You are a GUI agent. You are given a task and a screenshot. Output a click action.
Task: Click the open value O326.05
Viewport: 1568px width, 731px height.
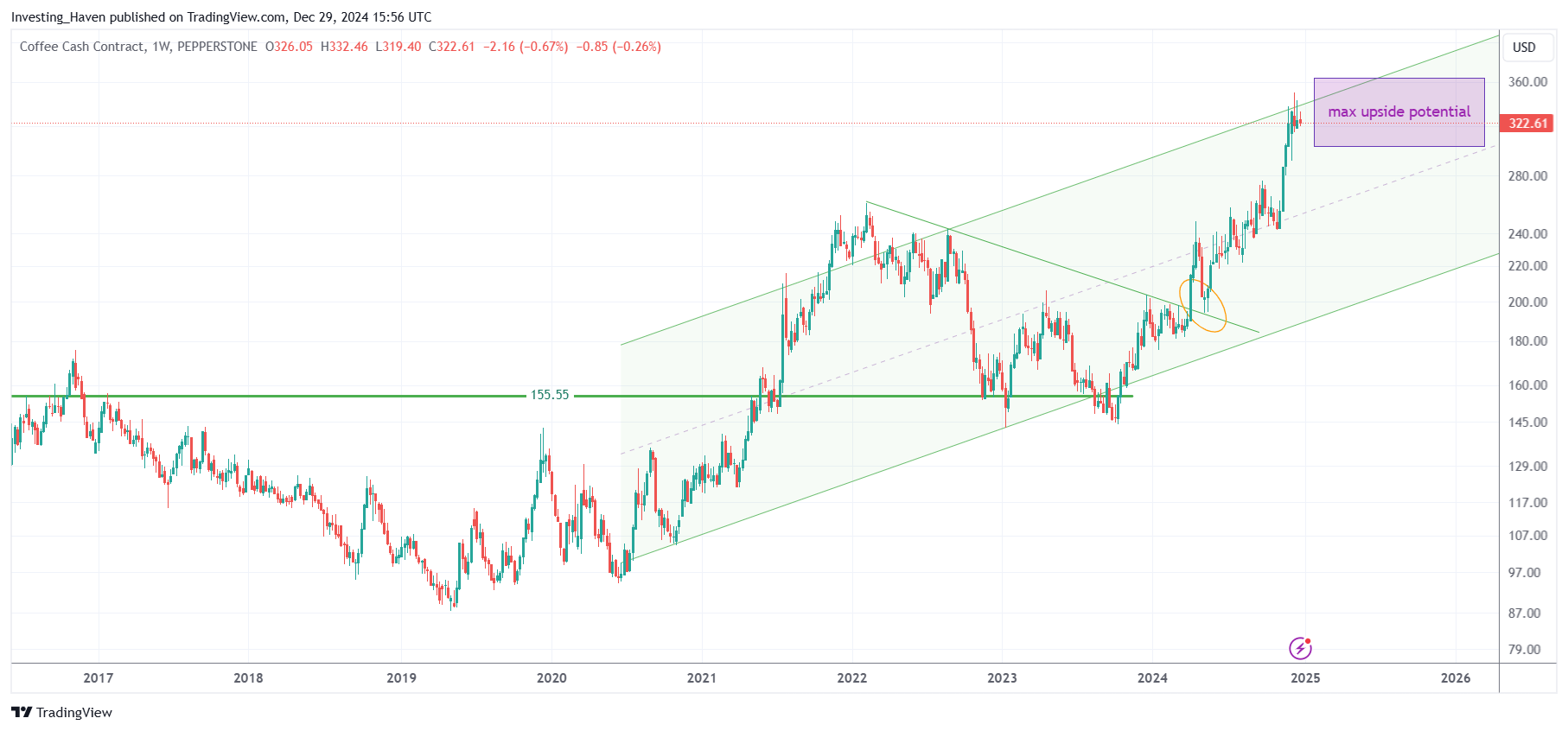(289, 47)
